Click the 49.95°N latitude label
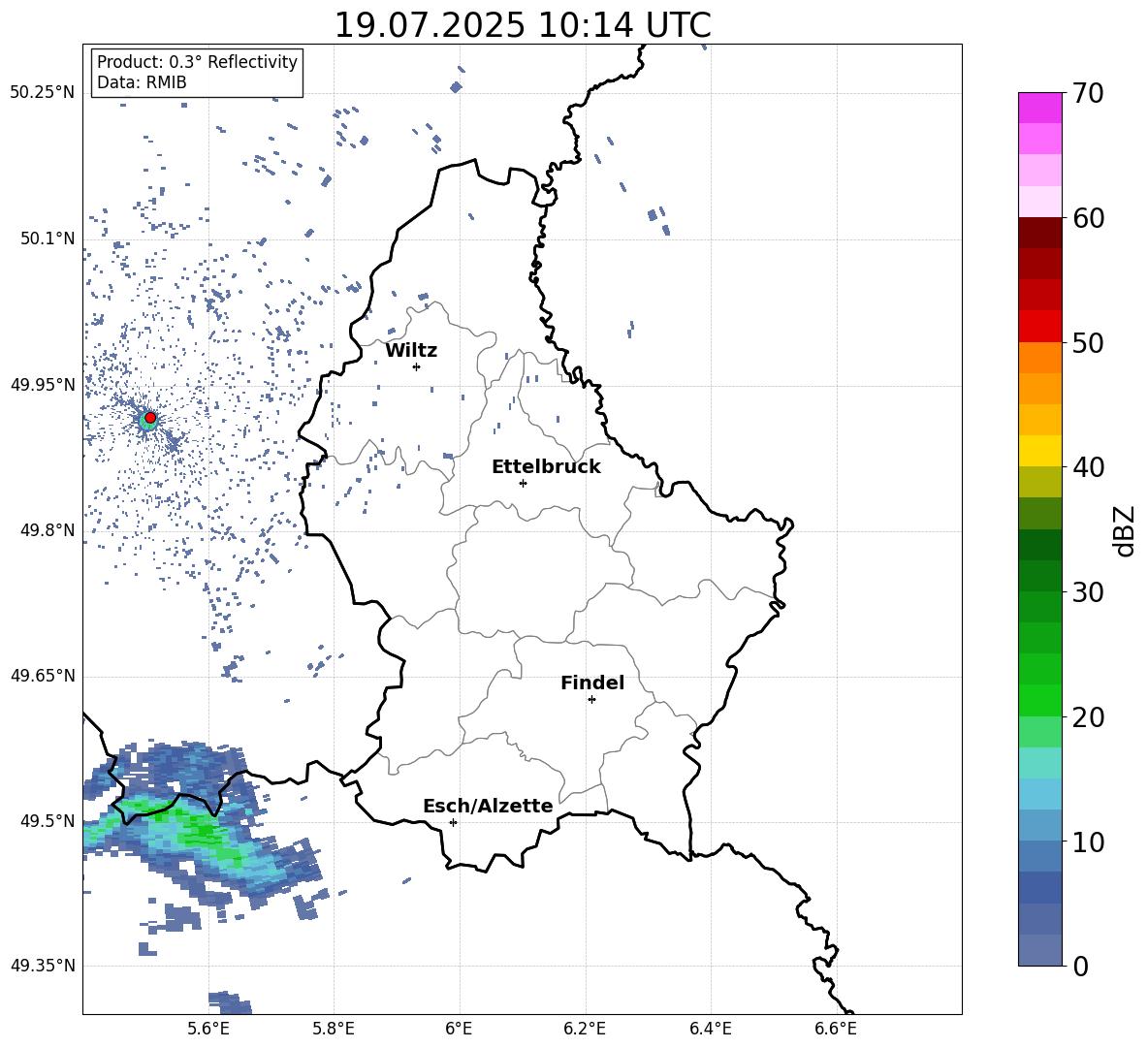Viewport: 1148px width, 1048px height. [43, 385]
